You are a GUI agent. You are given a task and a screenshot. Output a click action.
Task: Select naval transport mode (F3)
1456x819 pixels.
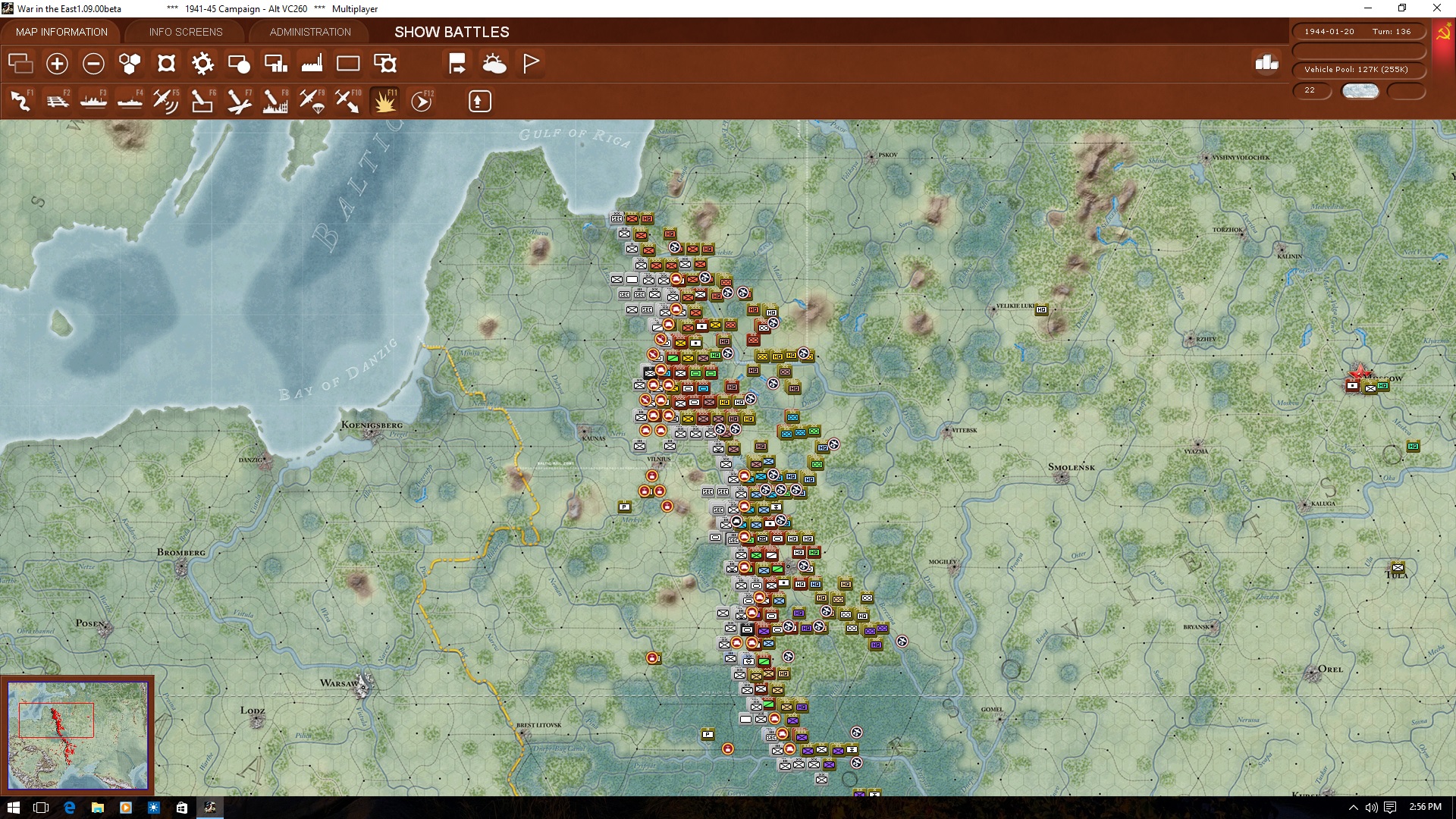coord(93,100)
